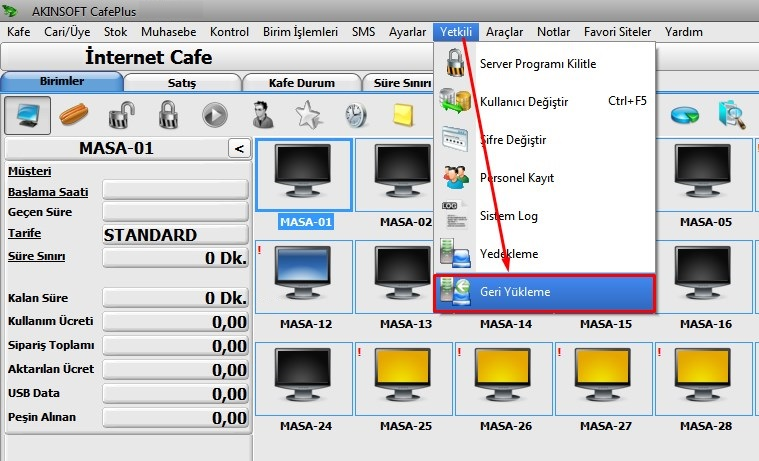Click the Başlama Saati link
The height and width of the screenshot is (461, 759).
point(48,192)
